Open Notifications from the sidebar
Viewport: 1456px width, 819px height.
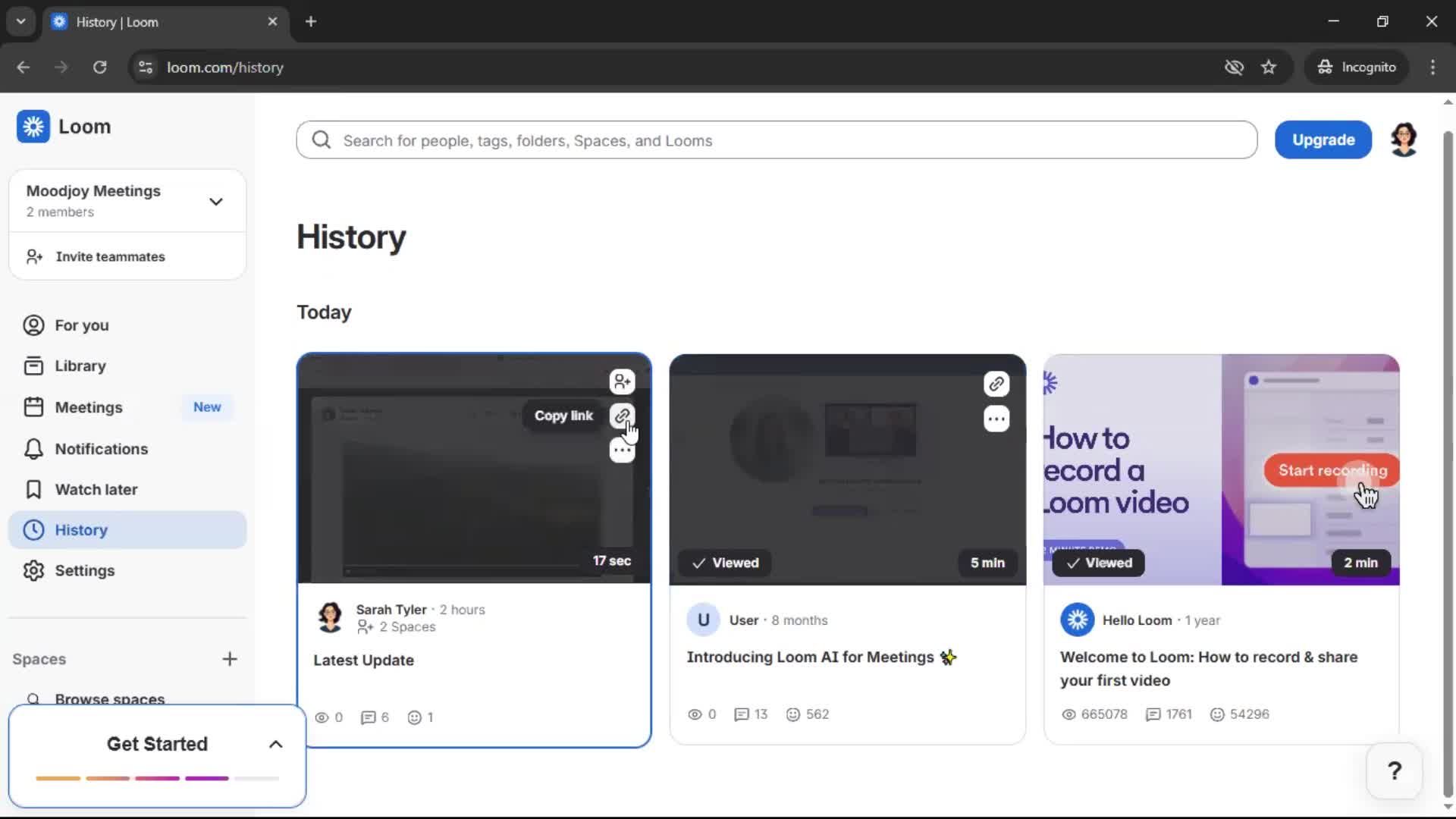click(33, 449)
